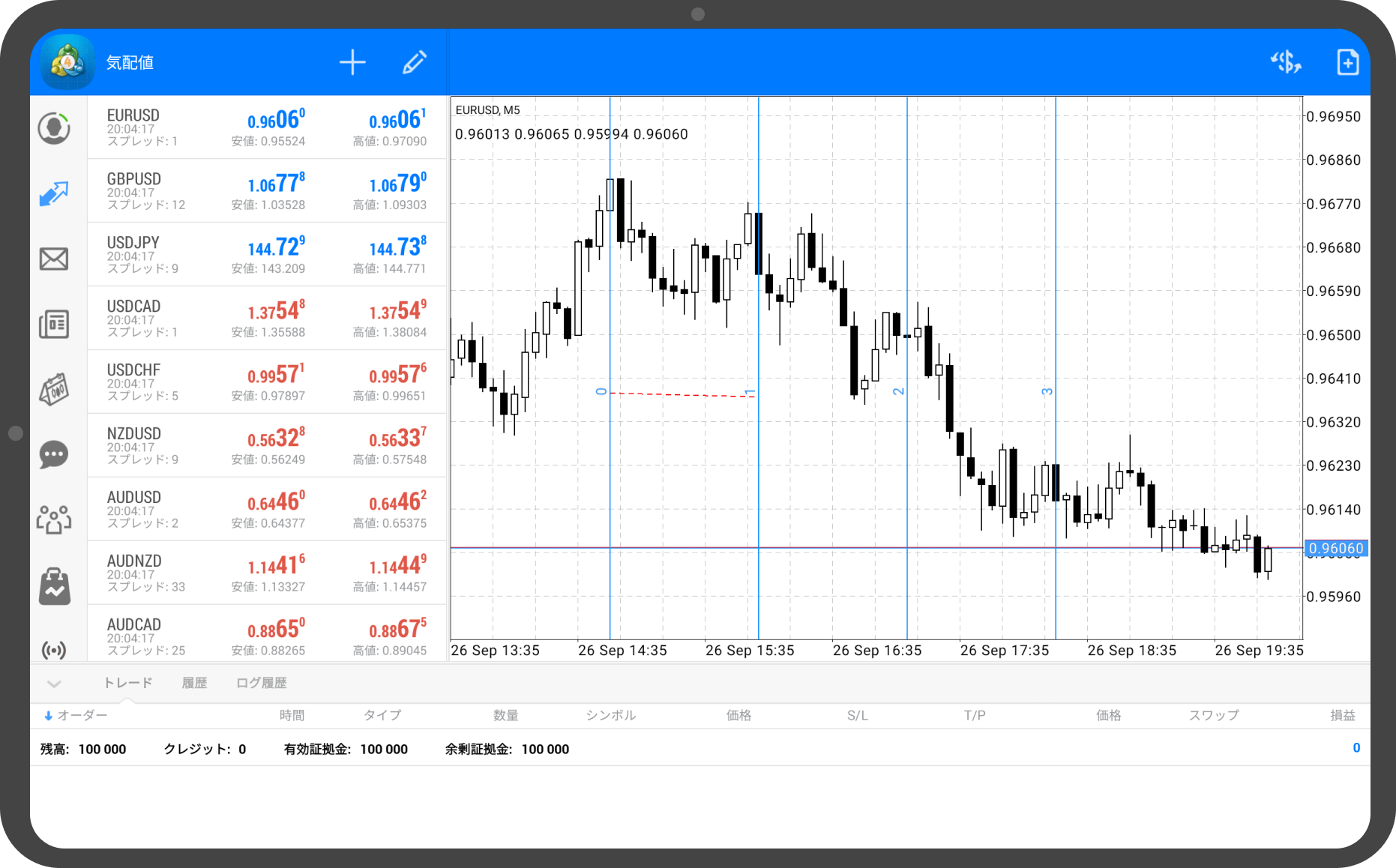This screenshot has height=868, width=1396.
Task: Open the signals broadcast icon
Action: 54,649
